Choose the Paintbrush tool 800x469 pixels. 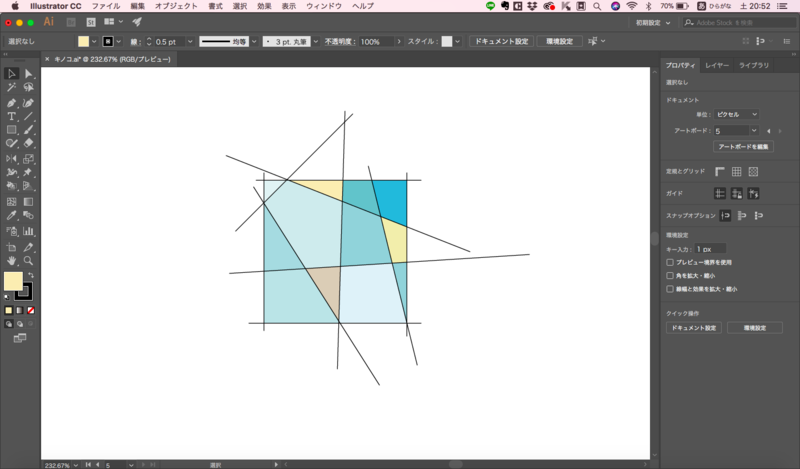[28, 130]
